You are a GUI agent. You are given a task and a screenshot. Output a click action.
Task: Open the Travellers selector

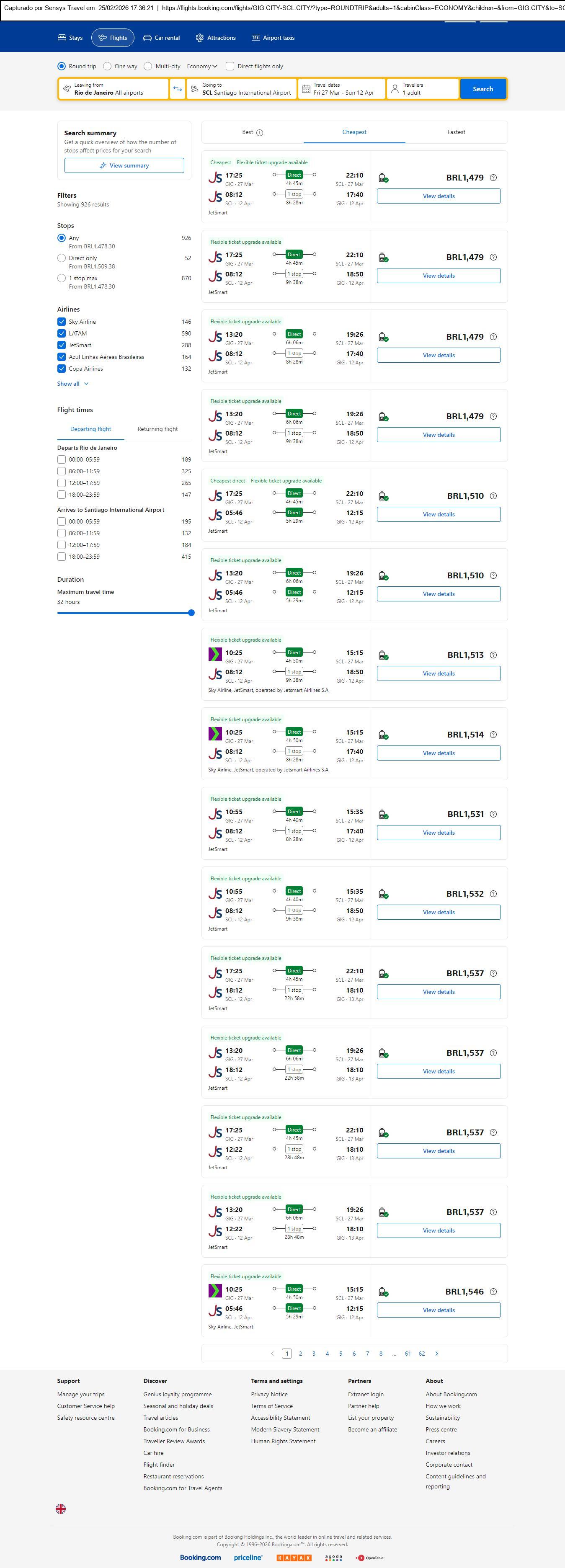tap(423, 89)
